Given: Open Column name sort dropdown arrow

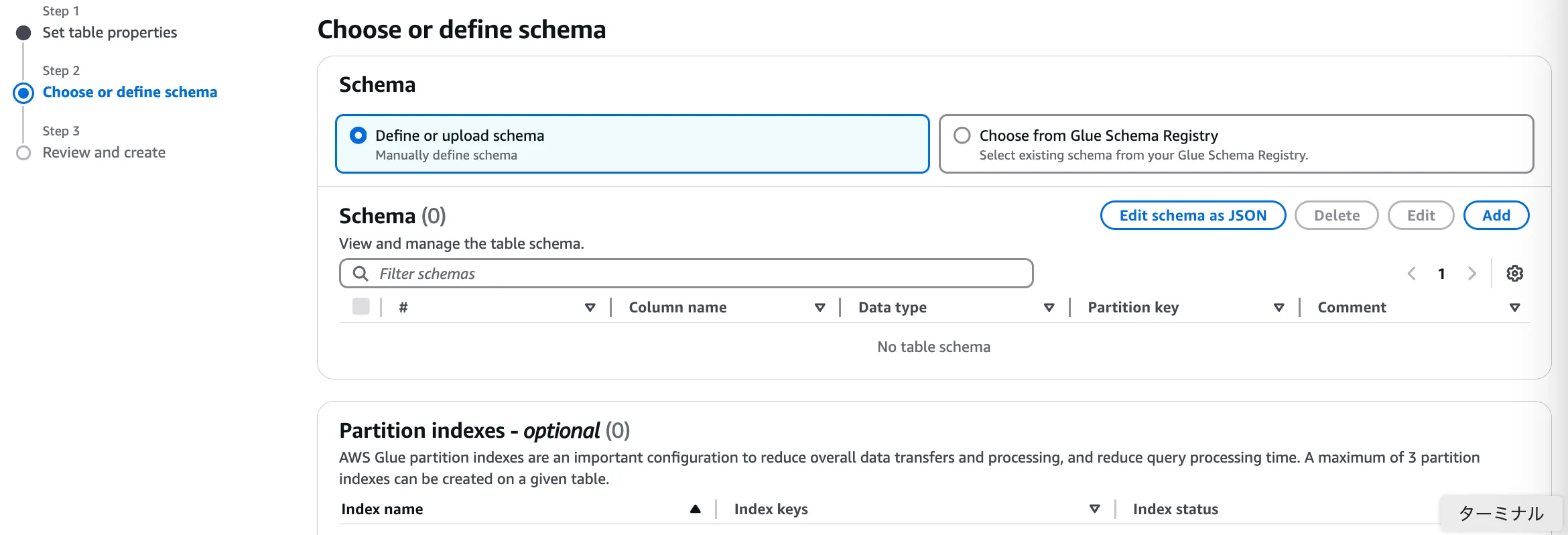Looking at the screenshot, I should pyautogui.click(x=820, y=307).
